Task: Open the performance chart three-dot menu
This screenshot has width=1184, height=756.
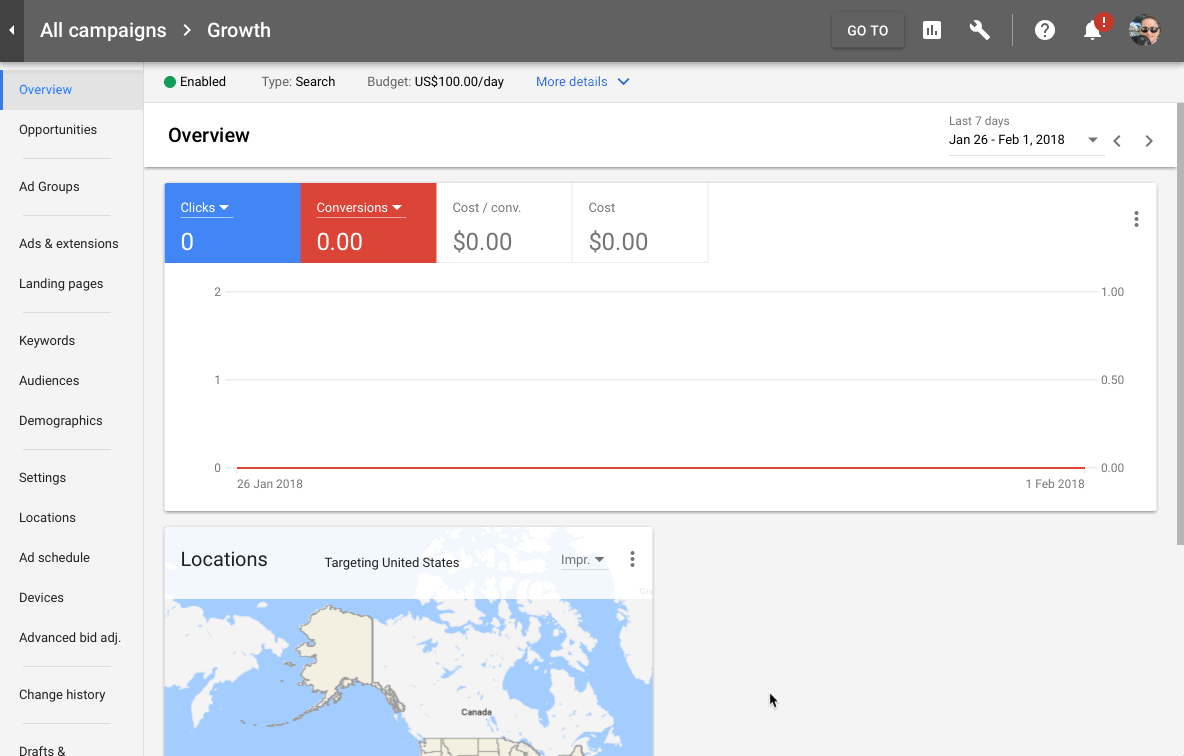Action: (x=1136, y=219)
